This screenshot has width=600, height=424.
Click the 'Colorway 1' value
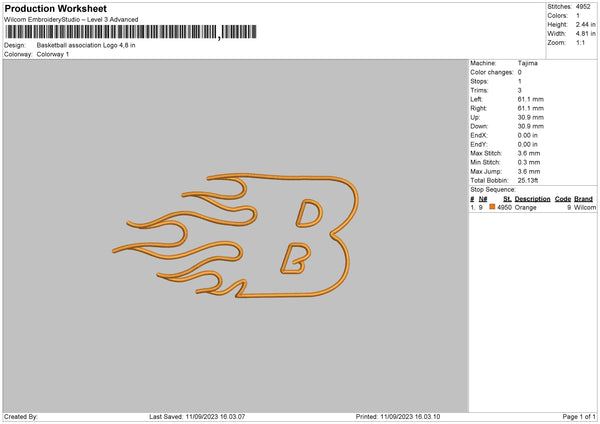[x=53, y=54]
